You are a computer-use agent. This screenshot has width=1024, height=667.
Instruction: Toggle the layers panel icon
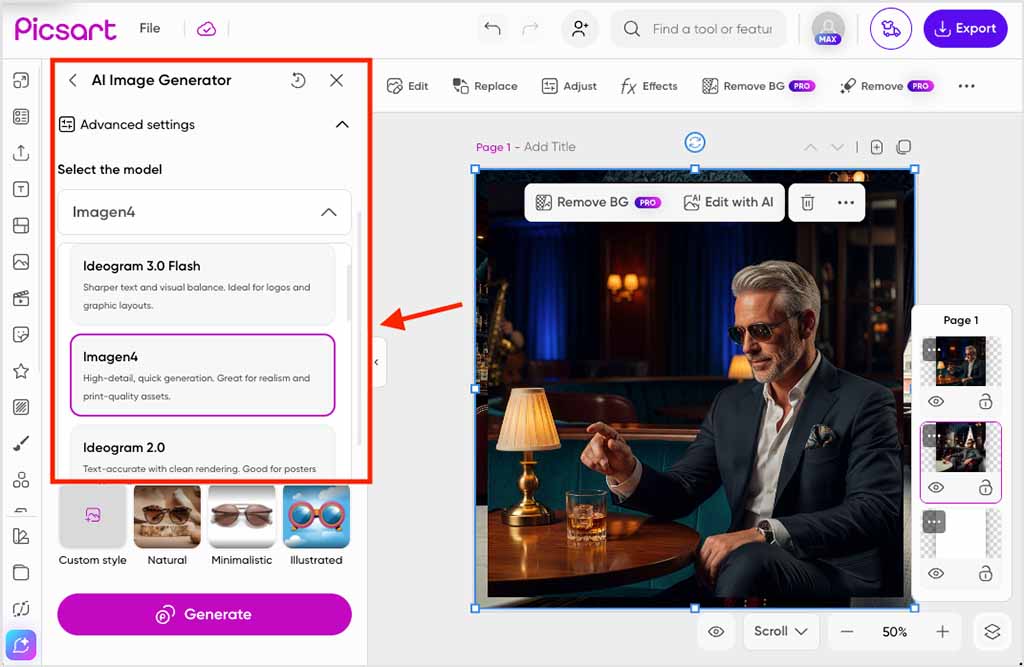point(992,632)
